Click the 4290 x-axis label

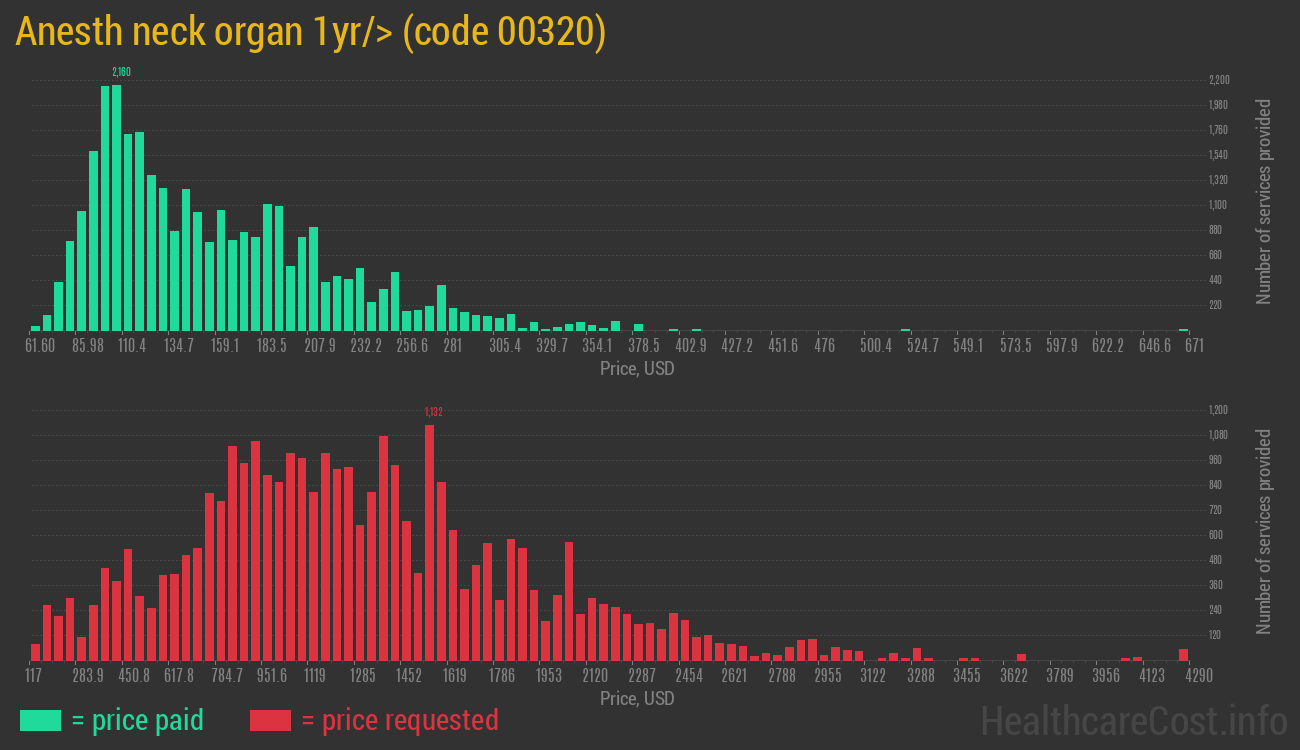point(1184,676)
